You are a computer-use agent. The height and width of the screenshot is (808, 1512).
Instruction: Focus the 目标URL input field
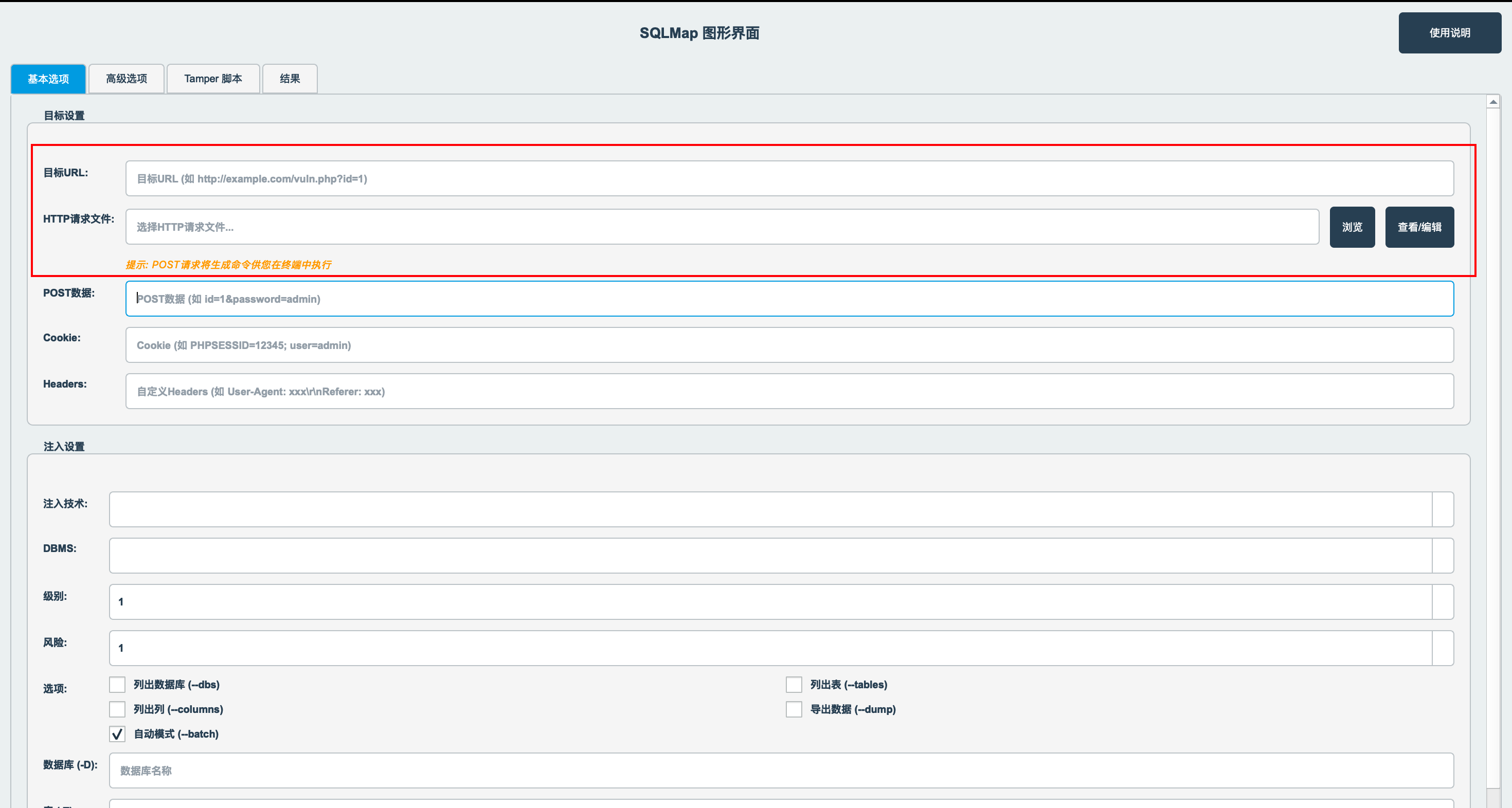click(x=789, y=178)
